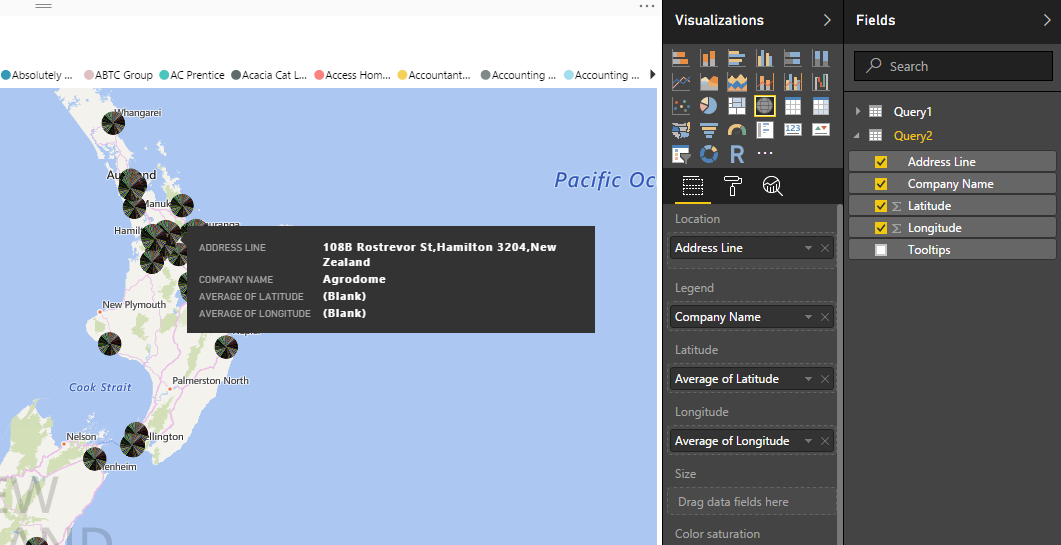Uncheck the Address Line field
This screenshot has width=1061, height=545.
(x=881, y=162)
